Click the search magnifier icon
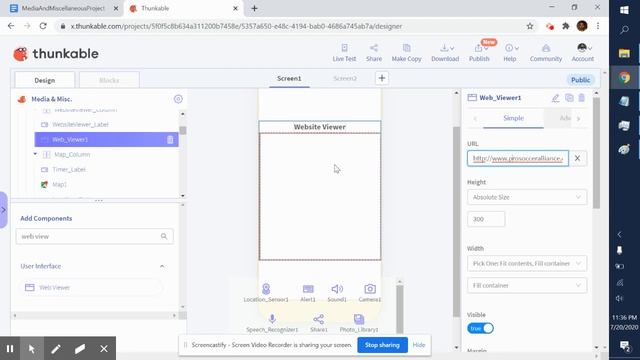This screenshot has height=360, width=640. click(164, 236)
